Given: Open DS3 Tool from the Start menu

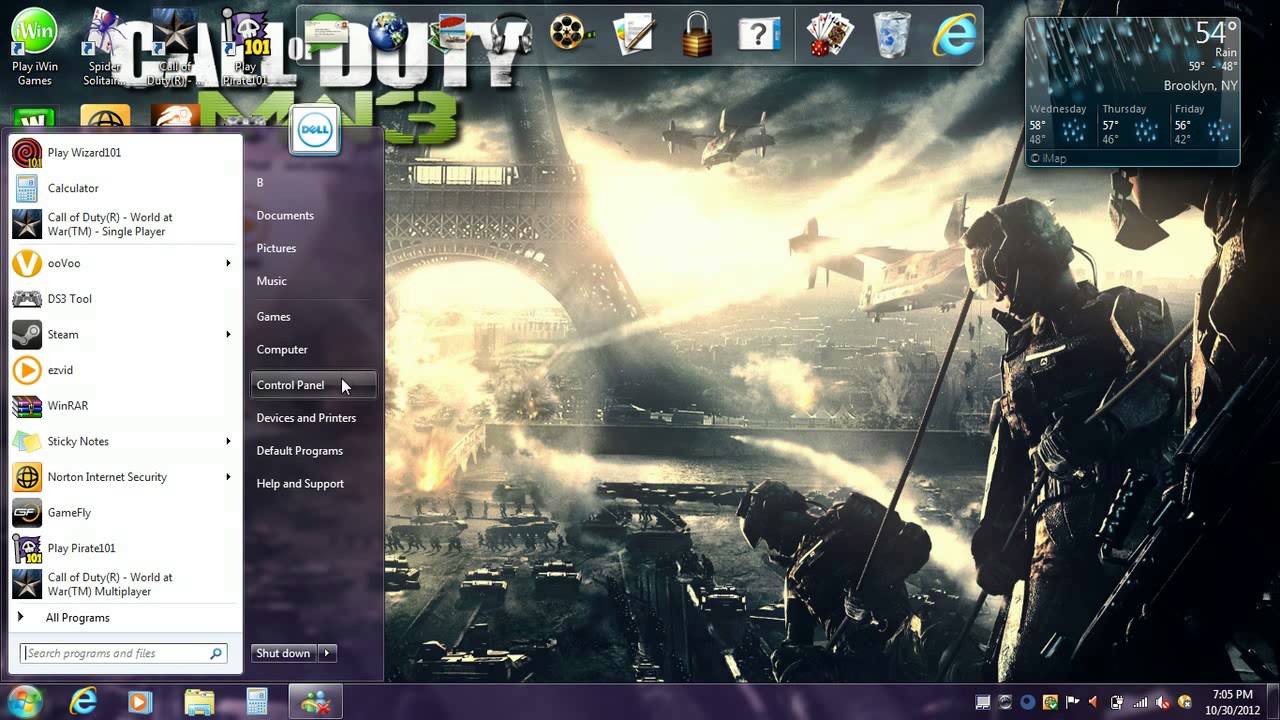Looking at the screenshot, I should 125,299.
